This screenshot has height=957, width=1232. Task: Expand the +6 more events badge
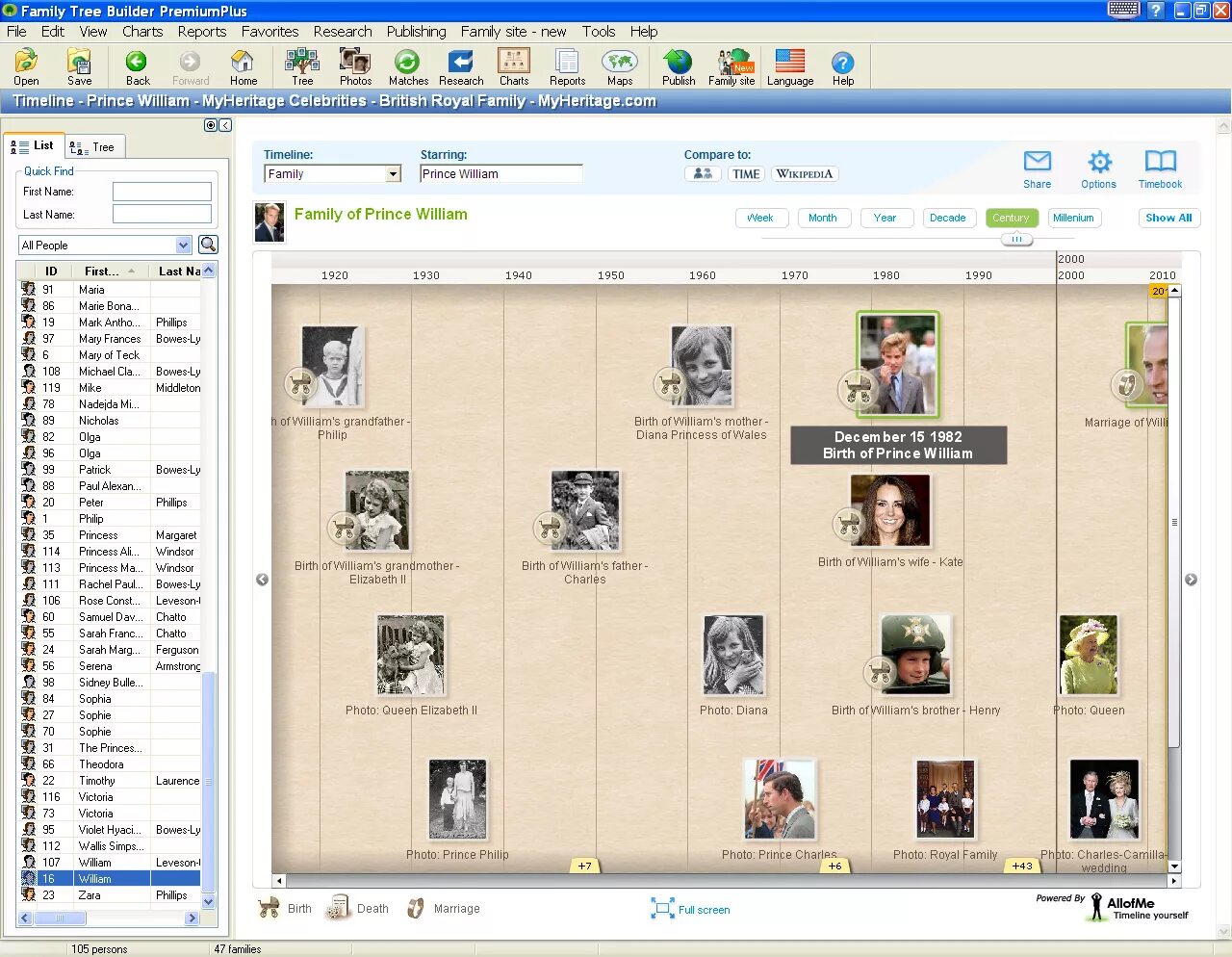pos(835,866)
